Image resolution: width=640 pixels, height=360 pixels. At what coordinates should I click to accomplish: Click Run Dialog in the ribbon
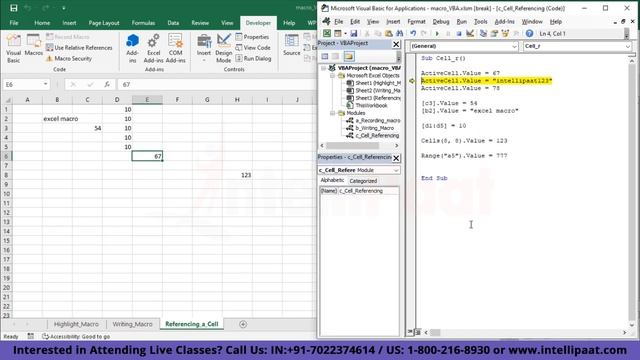(x=253, y=58)
